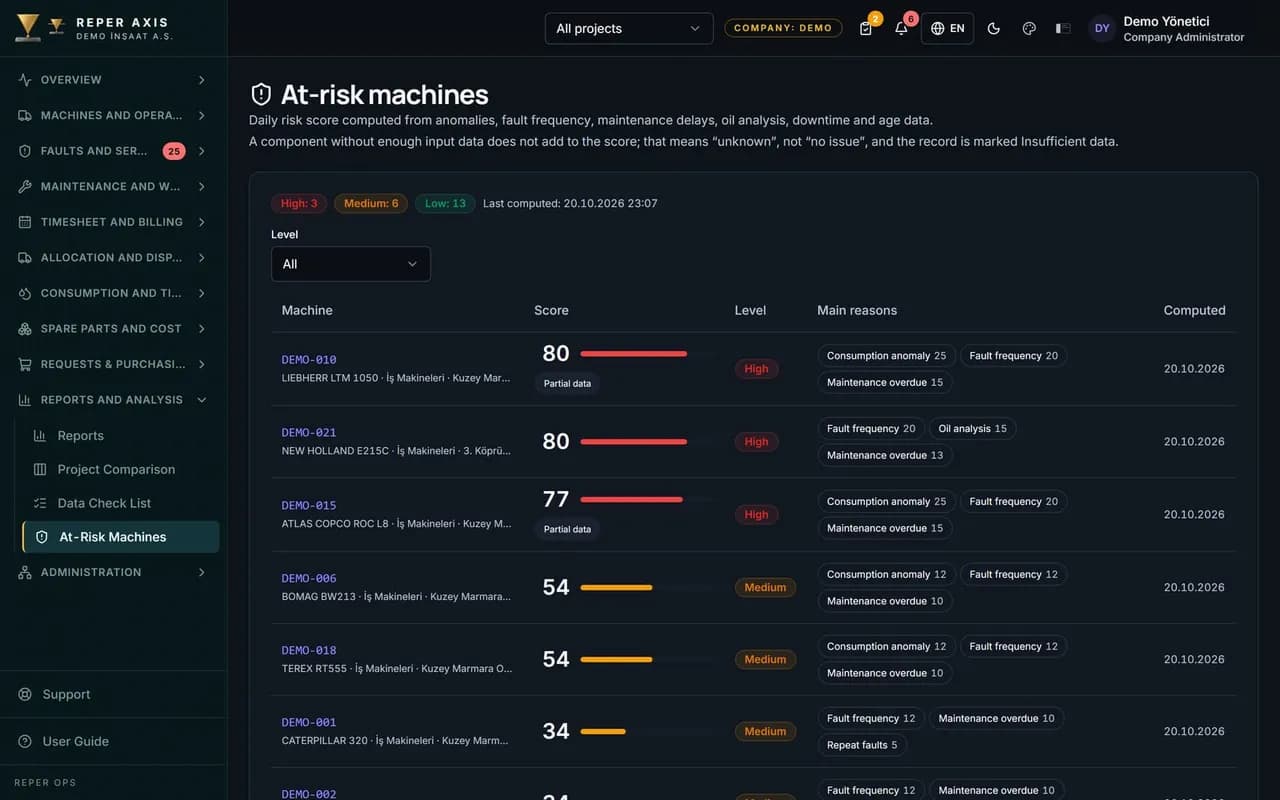Image resolution: width=1280 pixels, height=800 pixels.
Task: Click the DEMO-006 yellow score bar
Action: pos(616,588)
